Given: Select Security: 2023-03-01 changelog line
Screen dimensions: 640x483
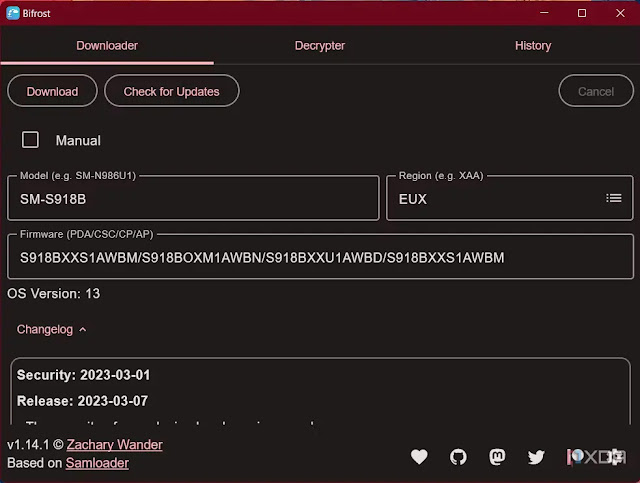Looking at the screenshot, I should coord(84,375).
